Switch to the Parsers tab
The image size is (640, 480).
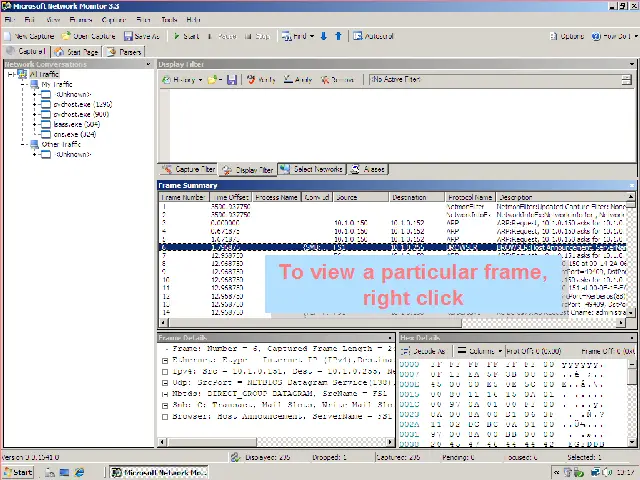tap(124, 52)
